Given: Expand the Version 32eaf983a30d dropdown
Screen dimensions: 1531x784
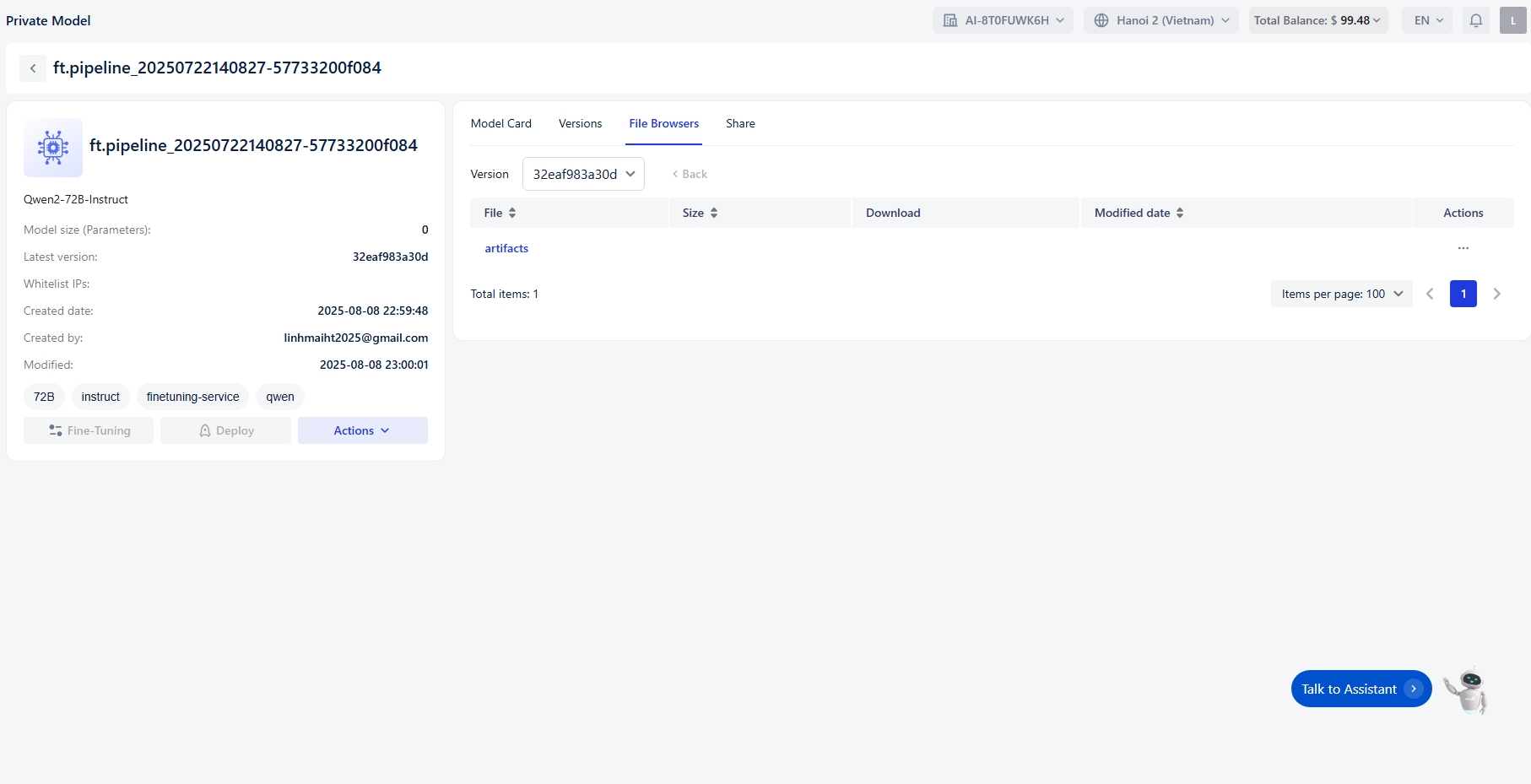Looking at the screenshot, I should point(583,174).
